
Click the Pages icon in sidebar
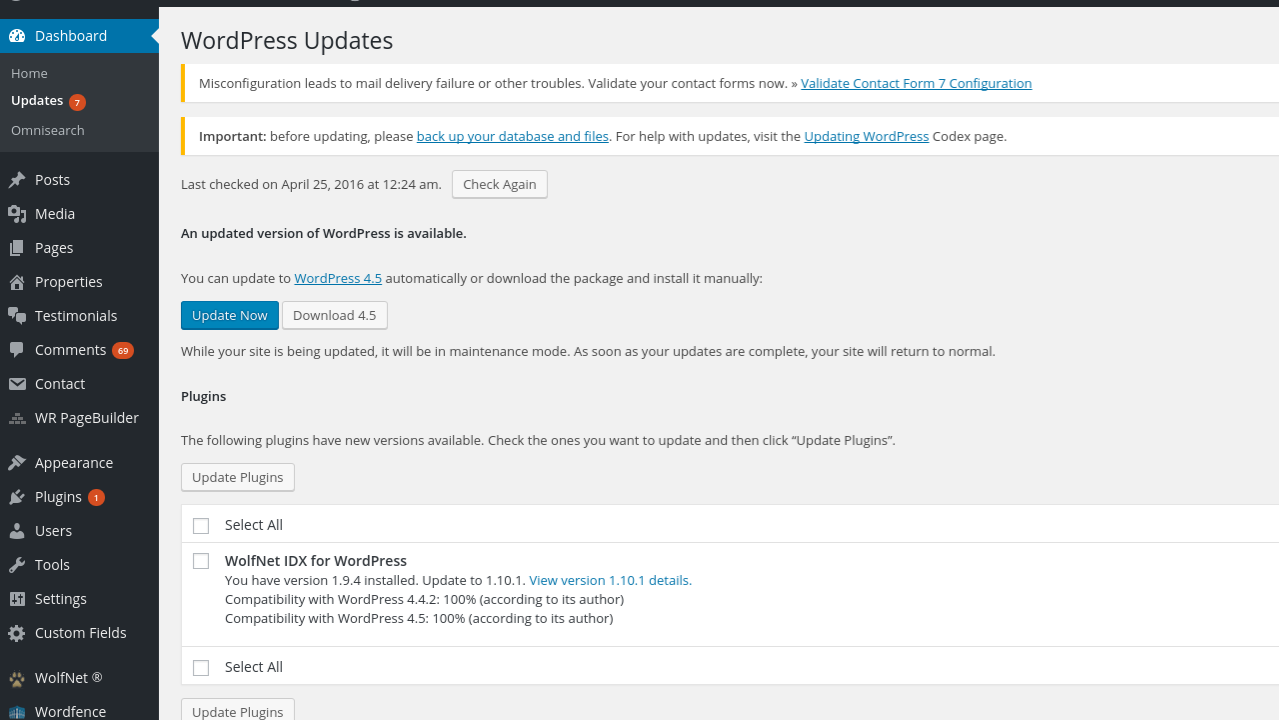[x=17, y=248]
